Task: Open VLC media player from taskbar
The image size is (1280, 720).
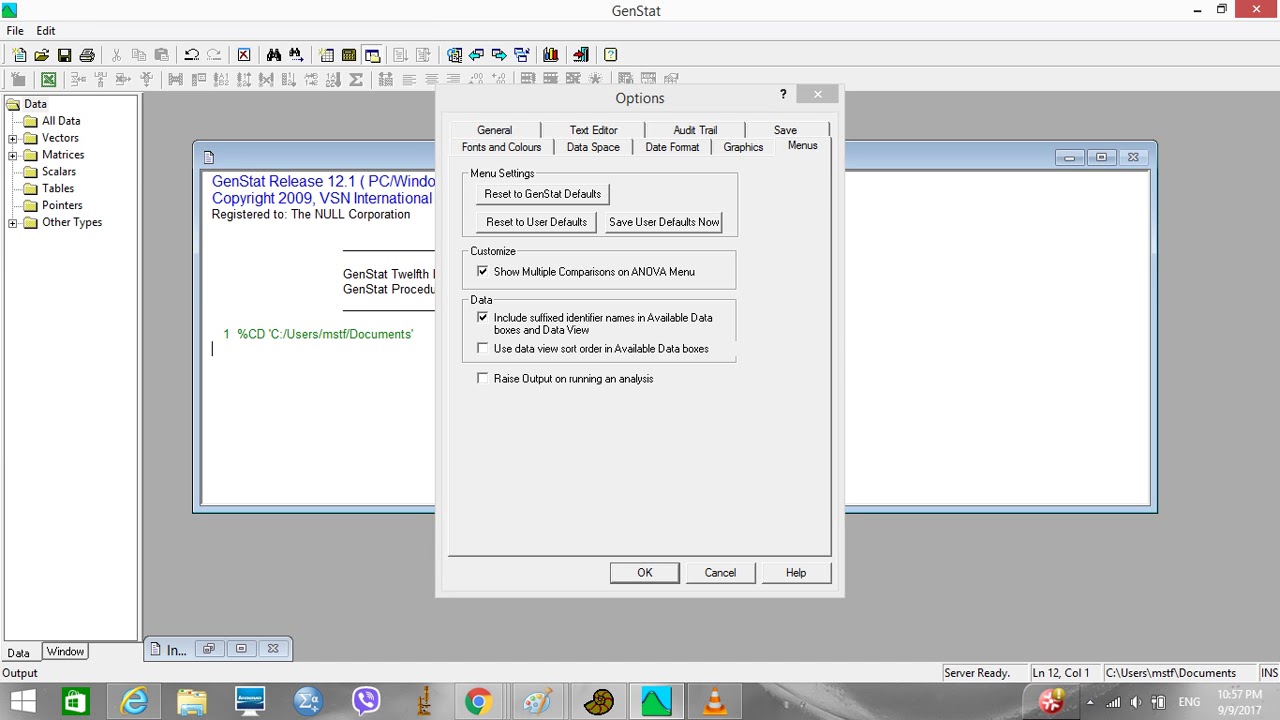Action: click(714, 701)
